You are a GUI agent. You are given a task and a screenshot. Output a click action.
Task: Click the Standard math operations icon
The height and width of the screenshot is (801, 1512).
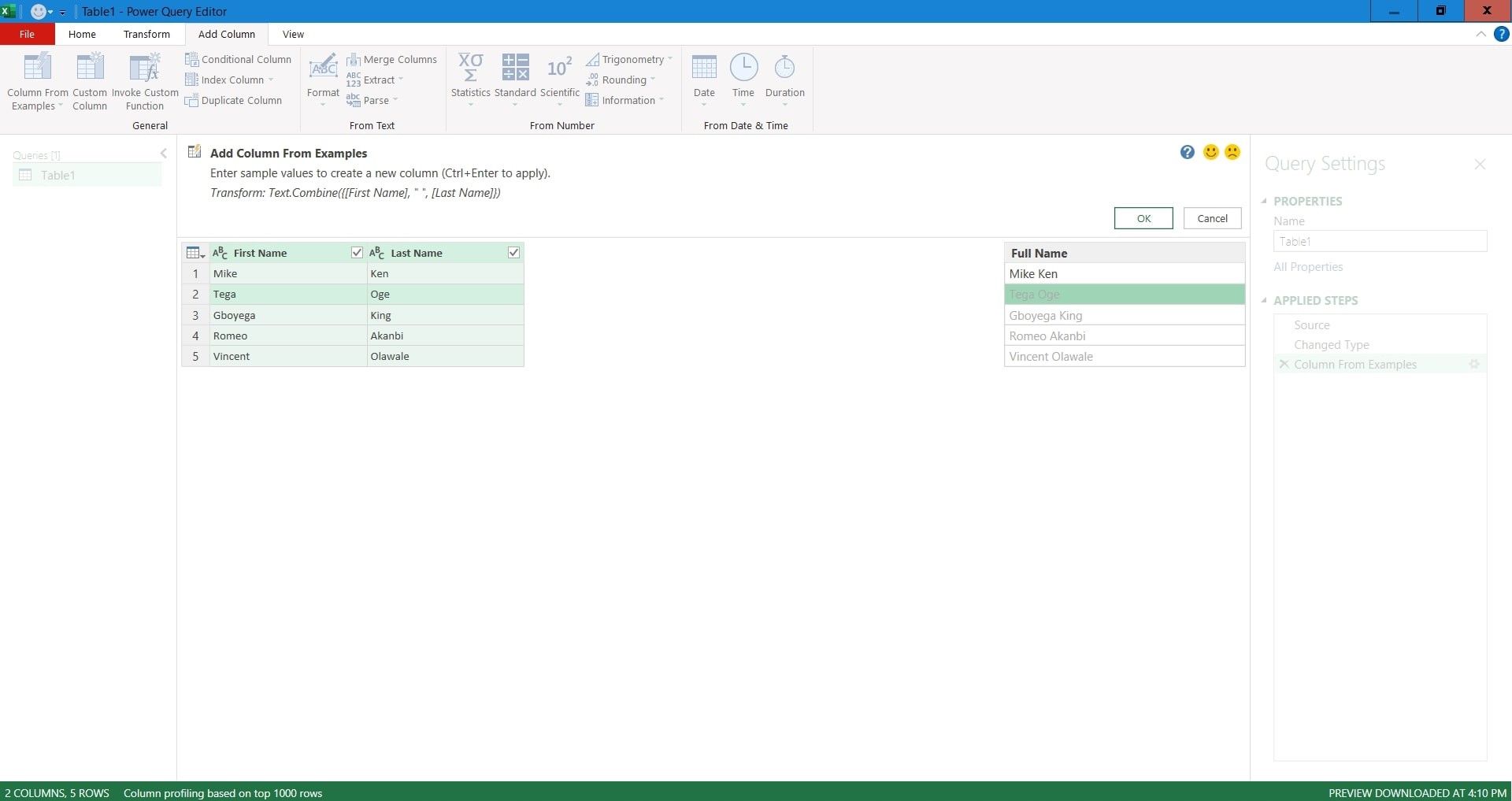click(x=515, y=69)
